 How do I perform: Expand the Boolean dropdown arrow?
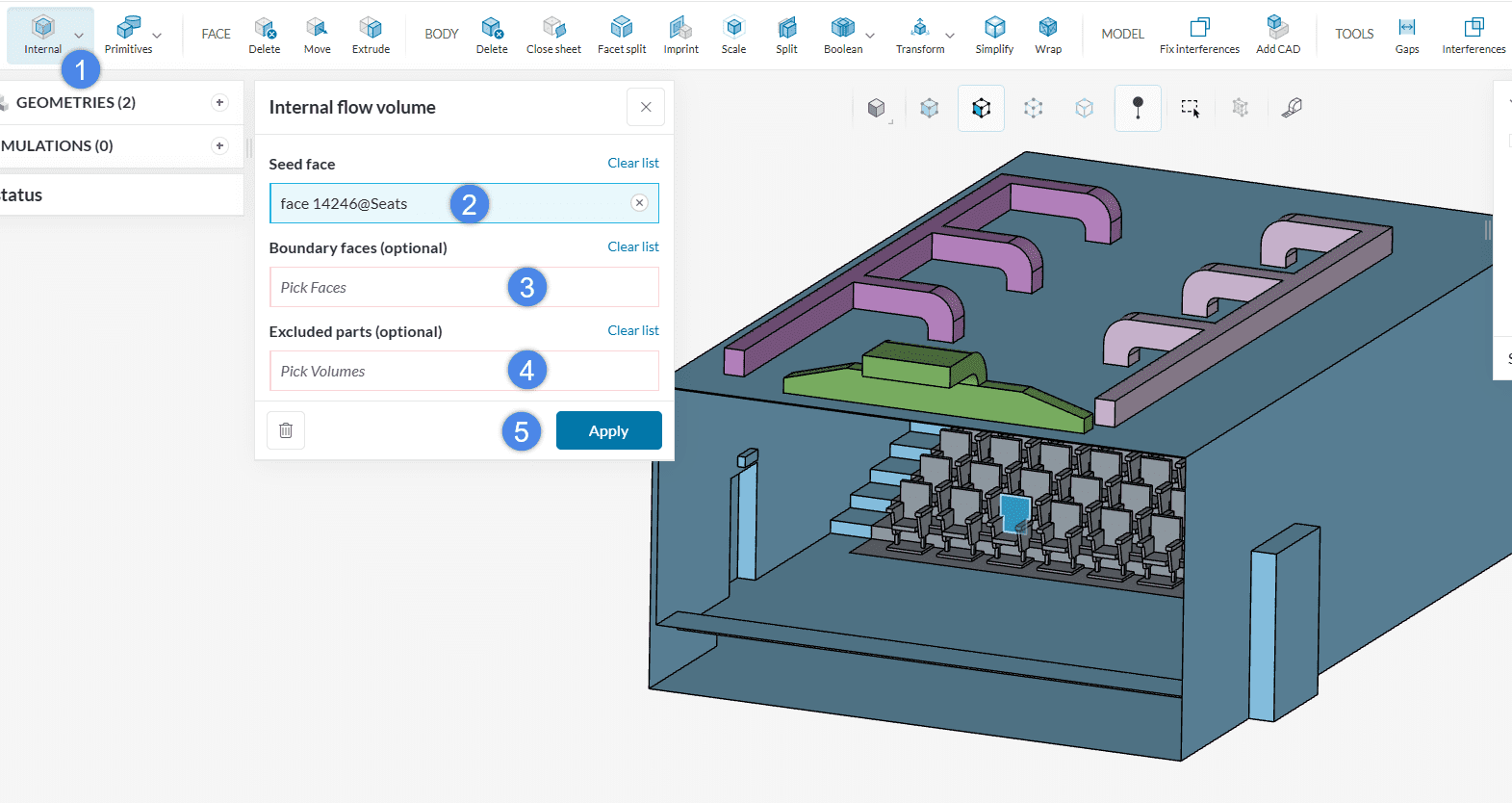coord(870,37)
